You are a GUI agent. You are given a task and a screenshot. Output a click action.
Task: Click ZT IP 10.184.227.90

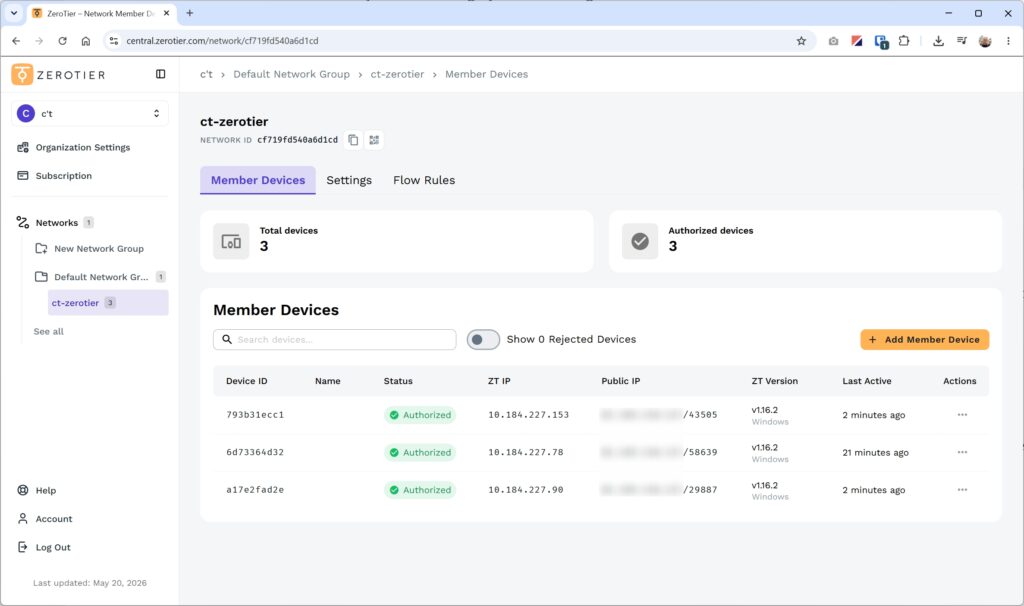pyautogui.click(x=526, y=490)
